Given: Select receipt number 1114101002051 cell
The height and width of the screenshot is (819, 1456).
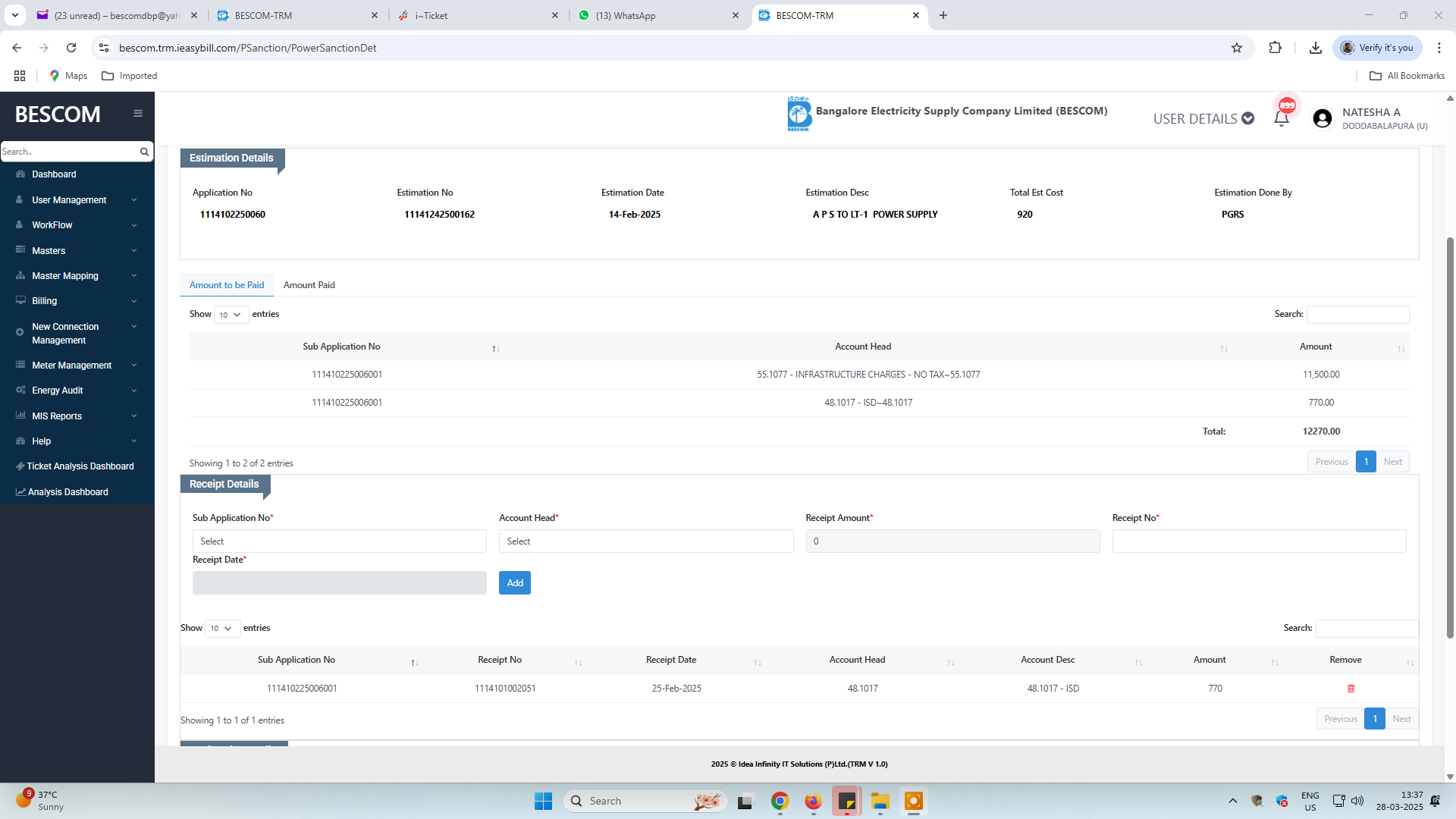Looking at the screenshot, I should (505, 689).
